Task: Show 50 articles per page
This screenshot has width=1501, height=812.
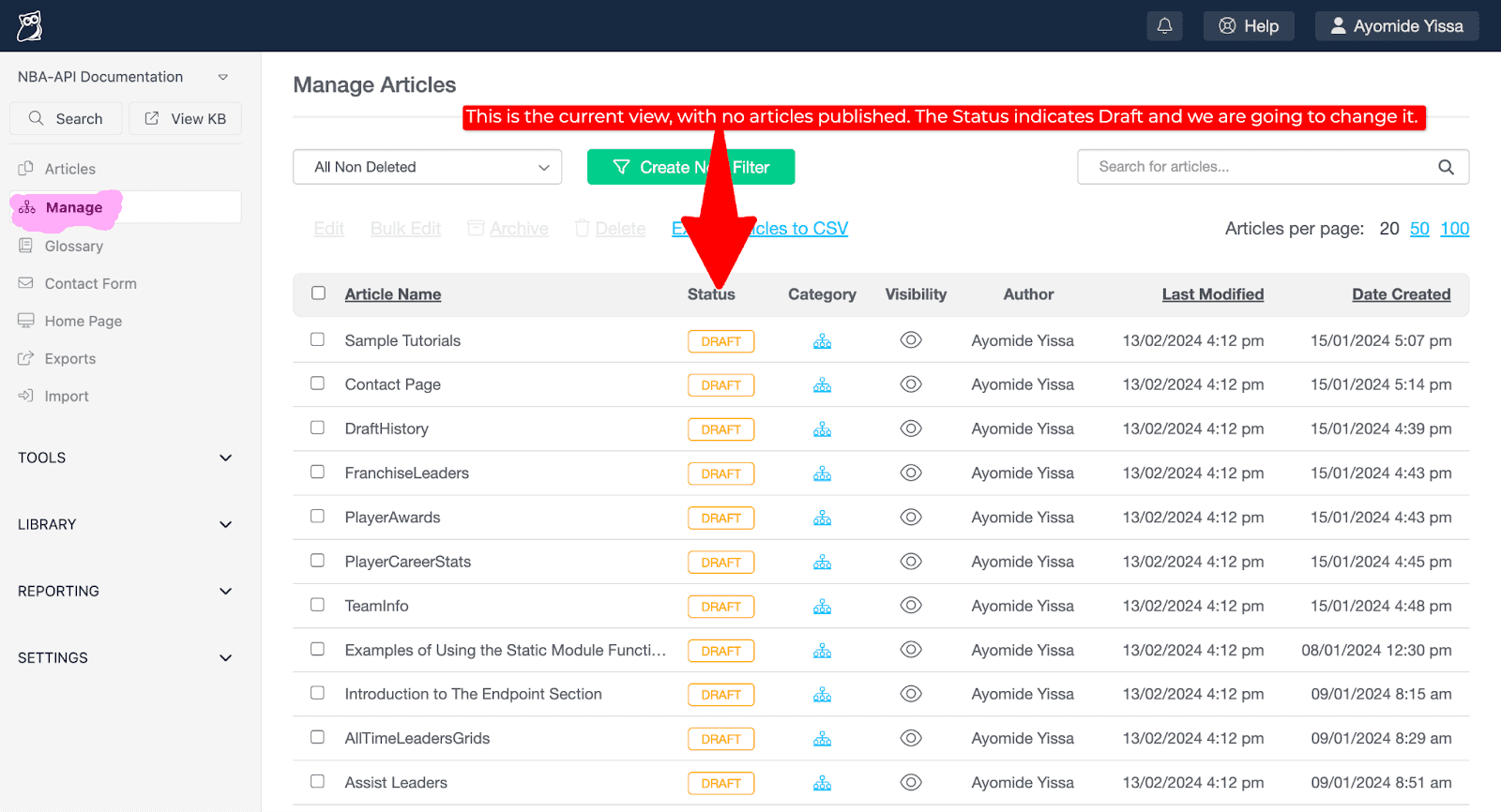Action: [x=1419, y=229]
